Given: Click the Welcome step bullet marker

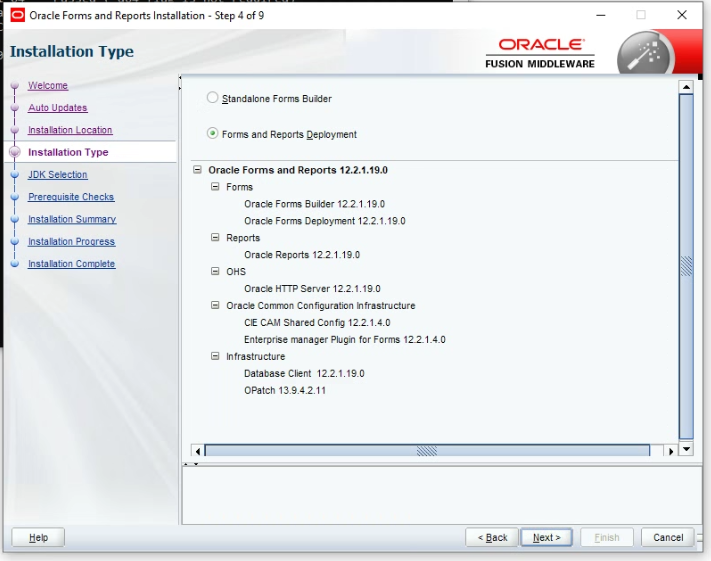Looking at the screenshot, I should 15,85.
